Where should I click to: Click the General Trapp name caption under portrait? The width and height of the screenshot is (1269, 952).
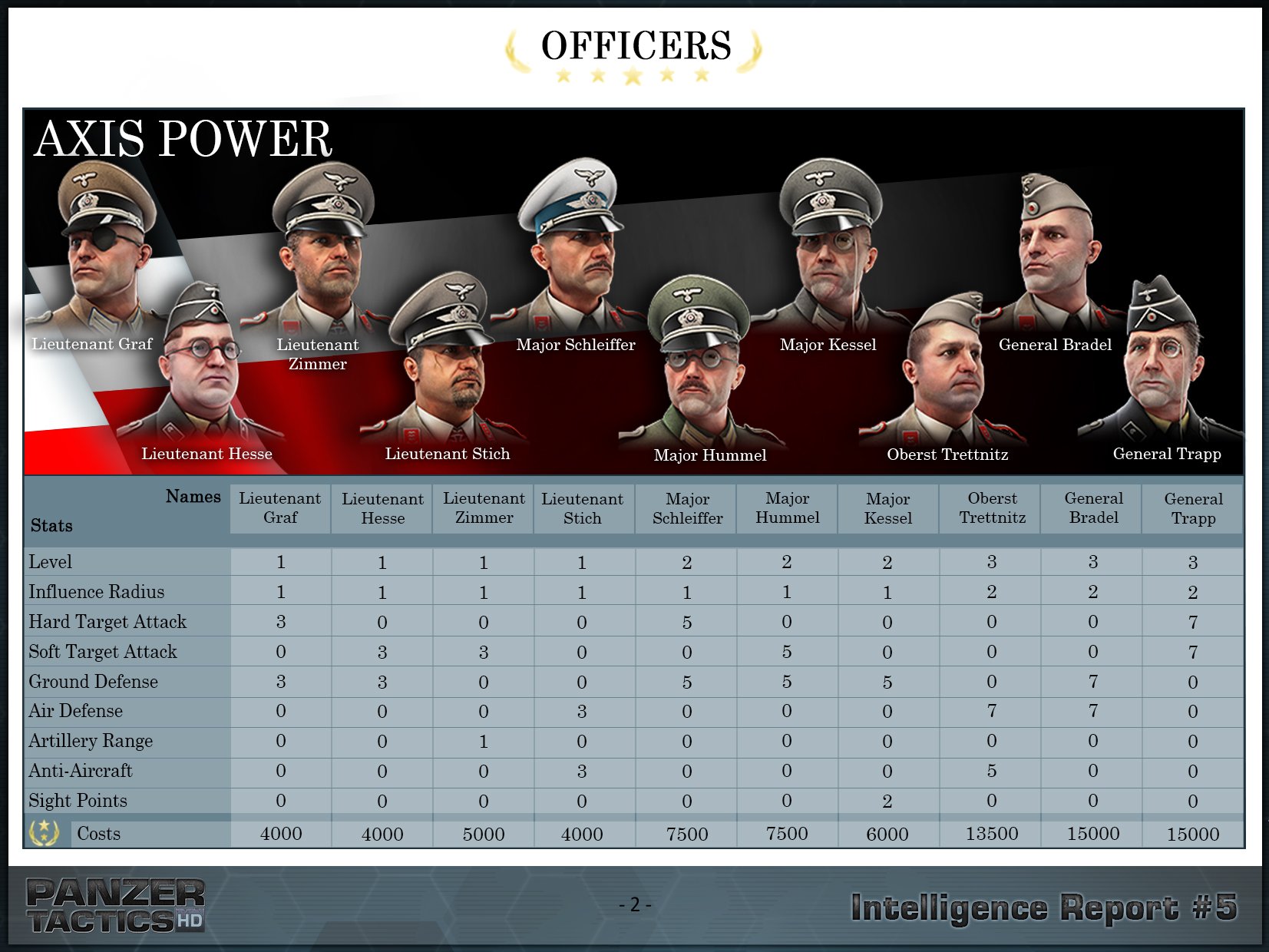click(1167, 454)
